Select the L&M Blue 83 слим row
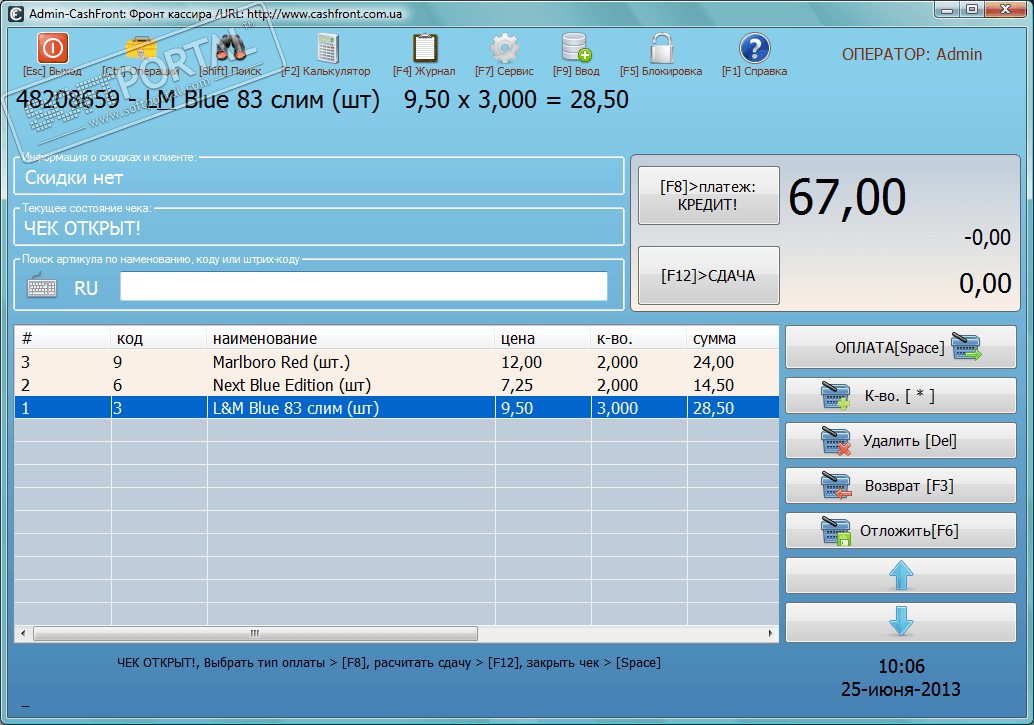Image resolution: width=1034 pixels, height=725 pixels. pos(396,408)
